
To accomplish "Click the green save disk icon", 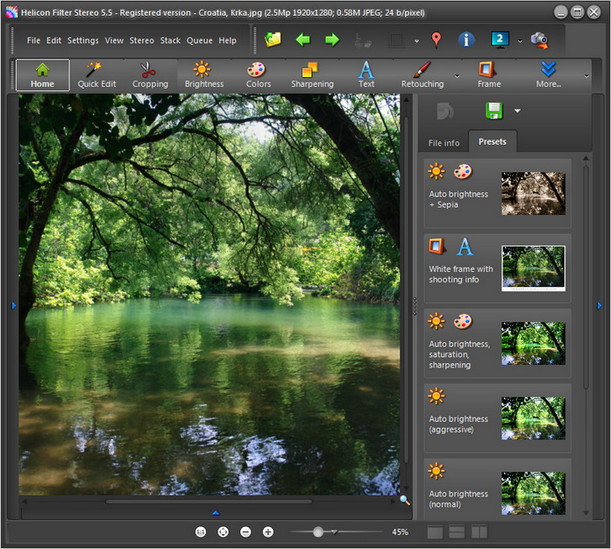I will point(494,111).
